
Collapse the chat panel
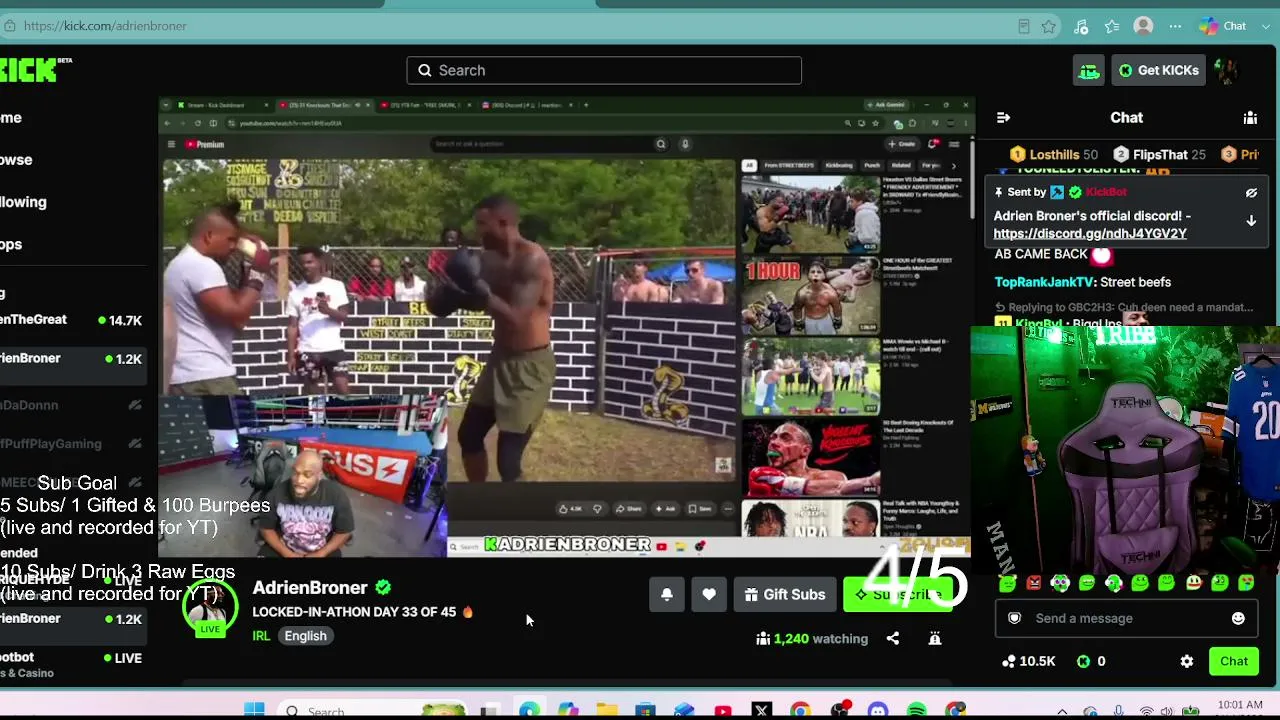(x=1003, y=118)
